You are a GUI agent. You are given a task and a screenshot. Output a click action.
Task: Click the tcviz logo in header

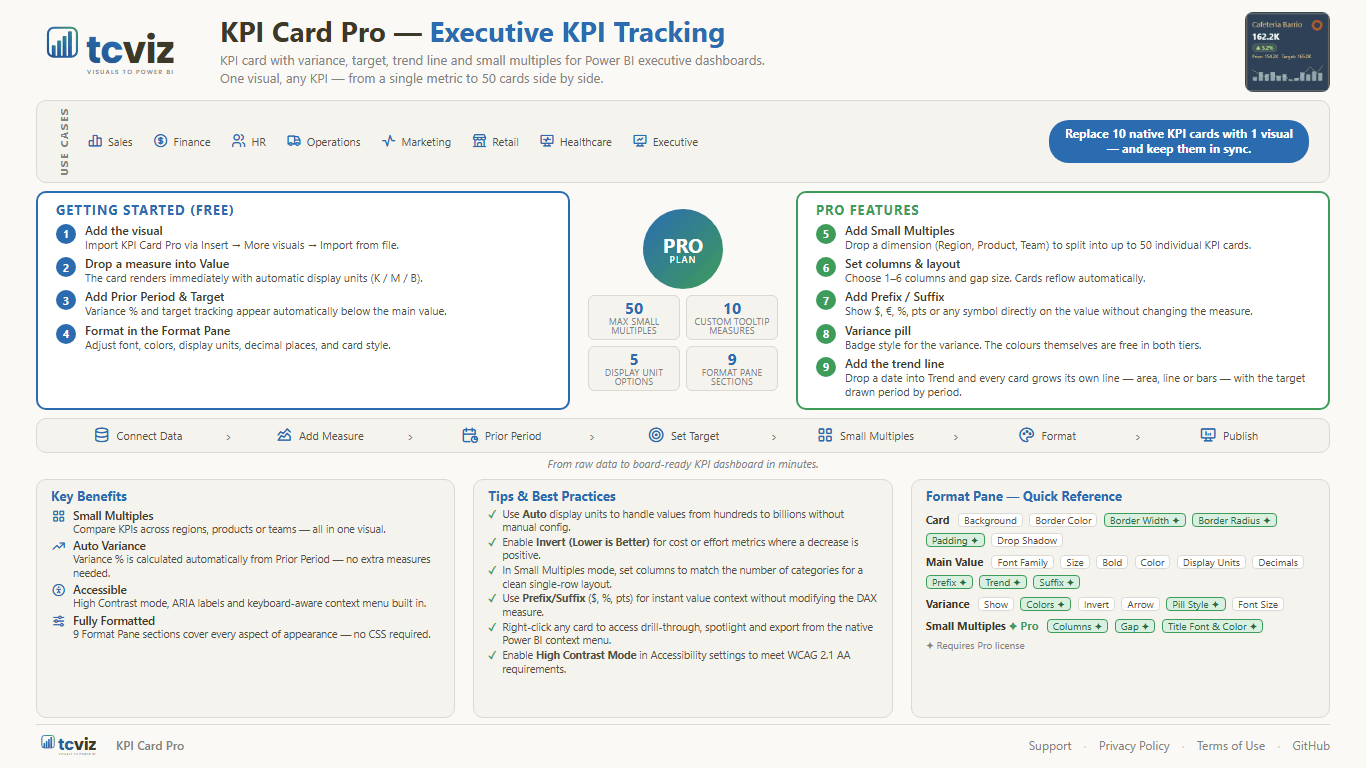click(111, 48)
